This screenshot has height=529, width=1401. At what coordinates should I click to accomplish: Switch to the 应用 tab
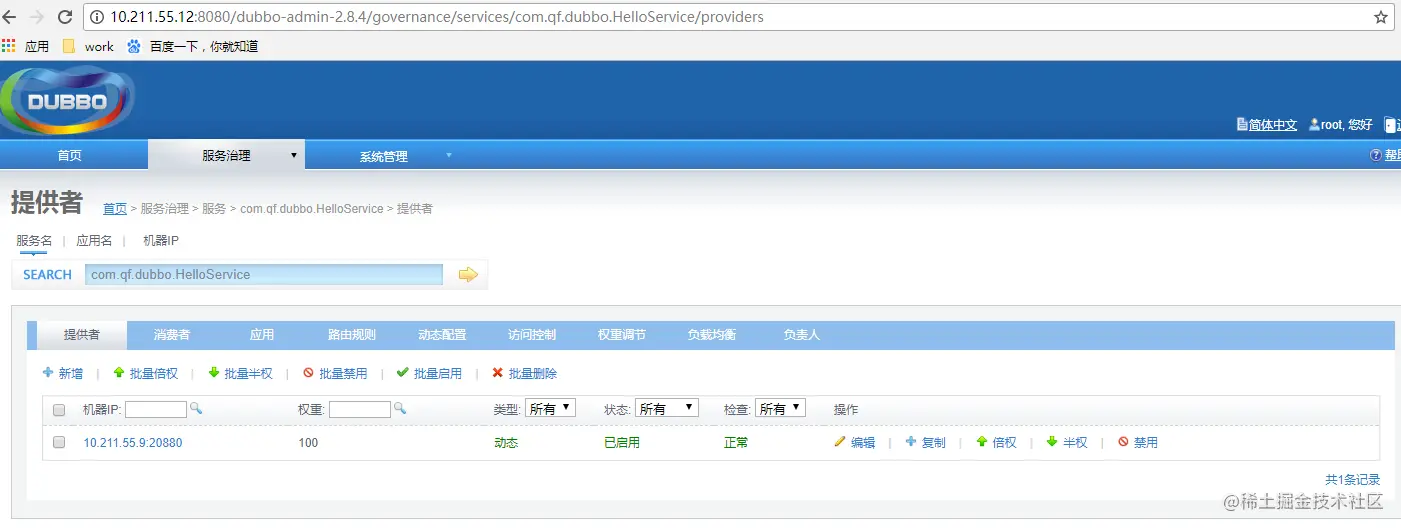pyautogui.click(x=262, y=335)
